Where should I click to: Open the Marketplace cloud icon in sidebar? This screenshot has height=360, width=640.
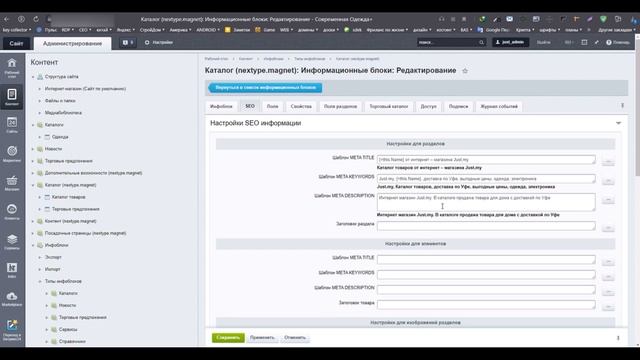(x=12, y=299)
